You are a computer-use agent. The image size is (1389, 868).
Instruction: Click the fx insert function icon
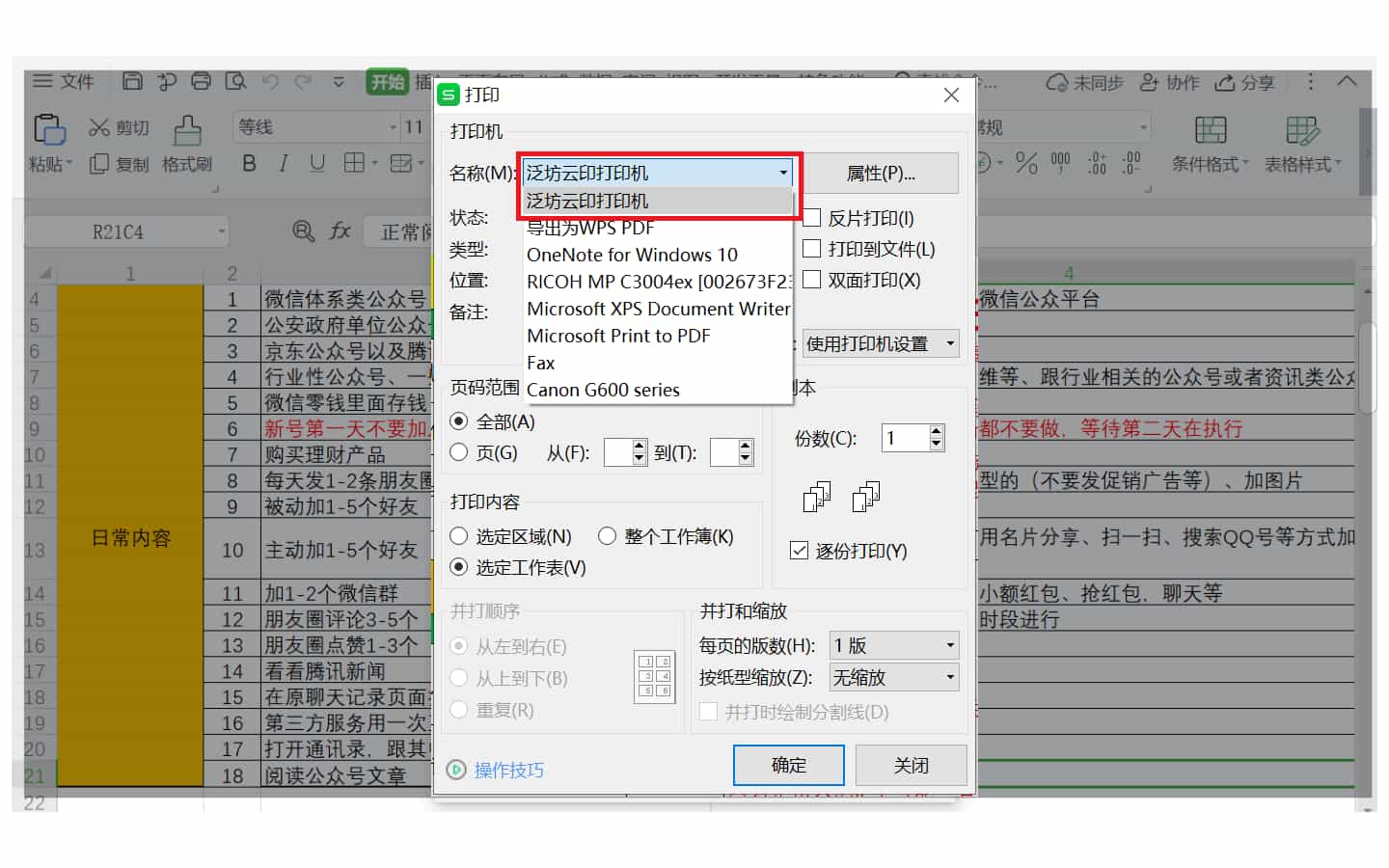tap(340, 231)
